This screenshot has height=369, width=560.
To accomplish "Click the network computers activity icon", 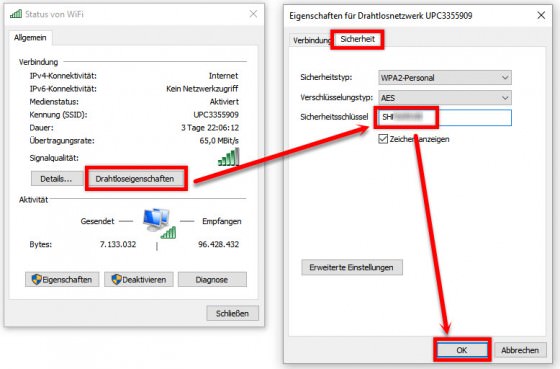I will [159, 223].
